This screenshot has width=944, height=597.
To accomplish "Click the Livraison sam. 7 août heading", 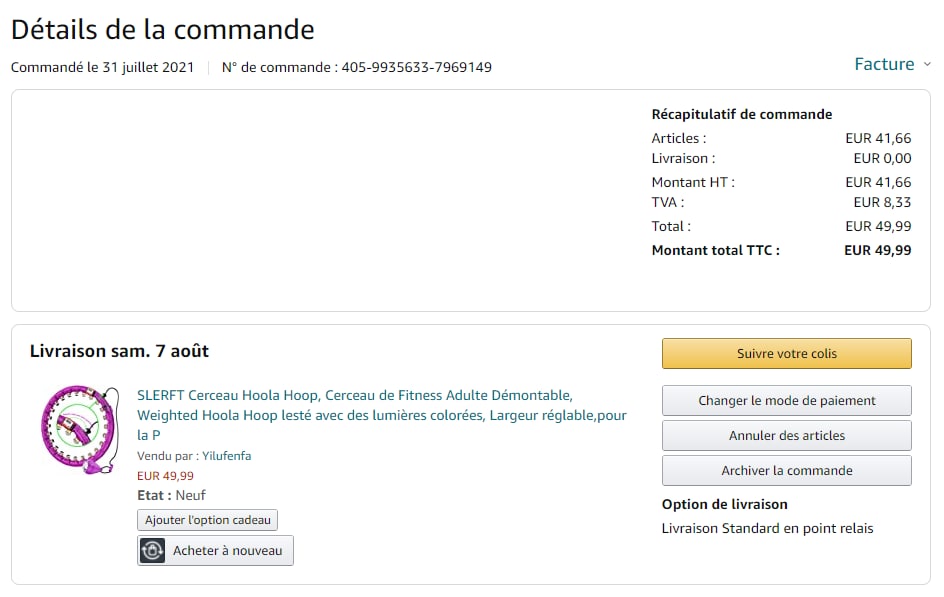I will (x=119, y=351).
